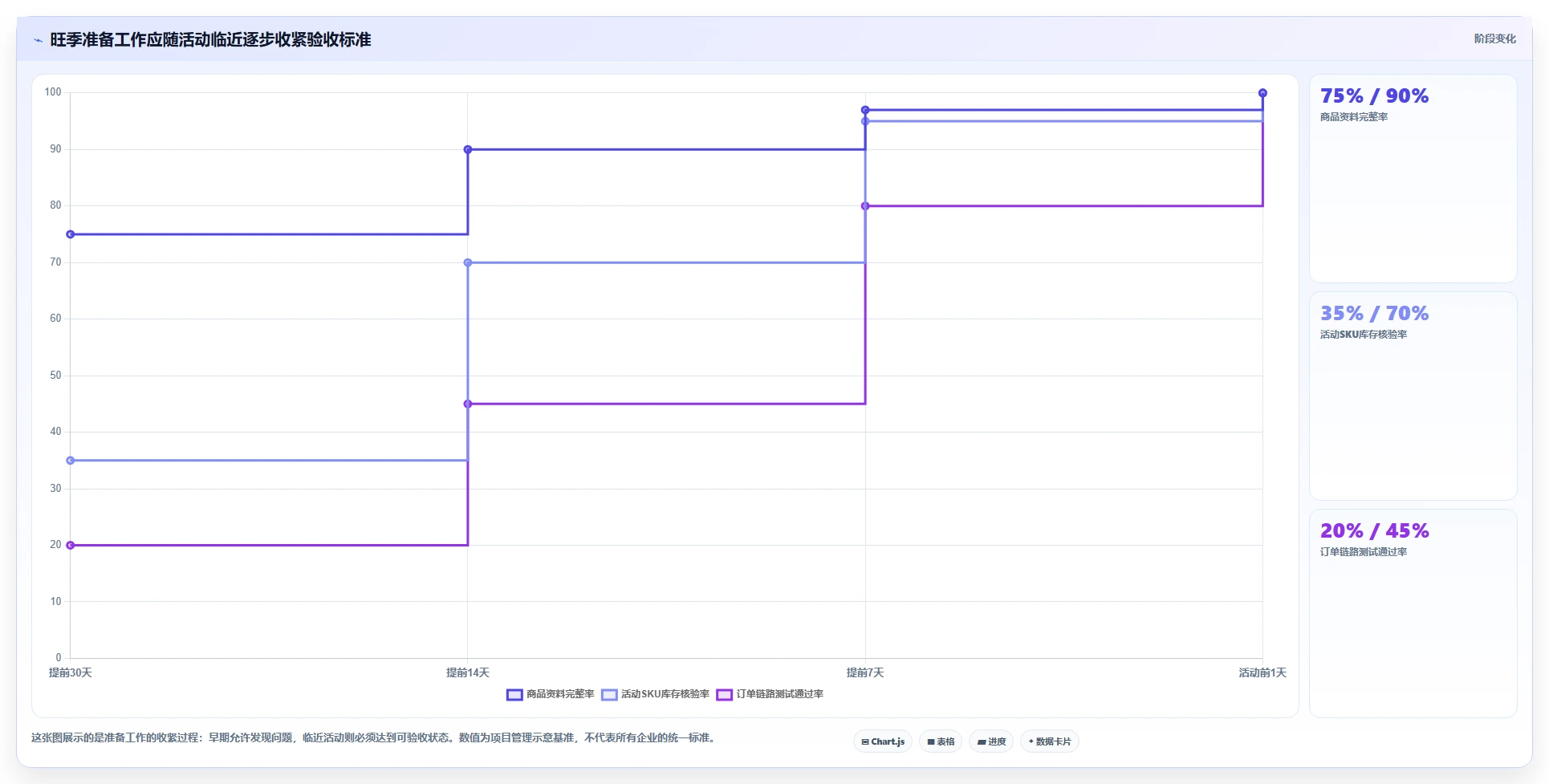1549x784 pixels.
Task: Click the 提前7天 x-axis label
Action: click(x=865, y=672)
